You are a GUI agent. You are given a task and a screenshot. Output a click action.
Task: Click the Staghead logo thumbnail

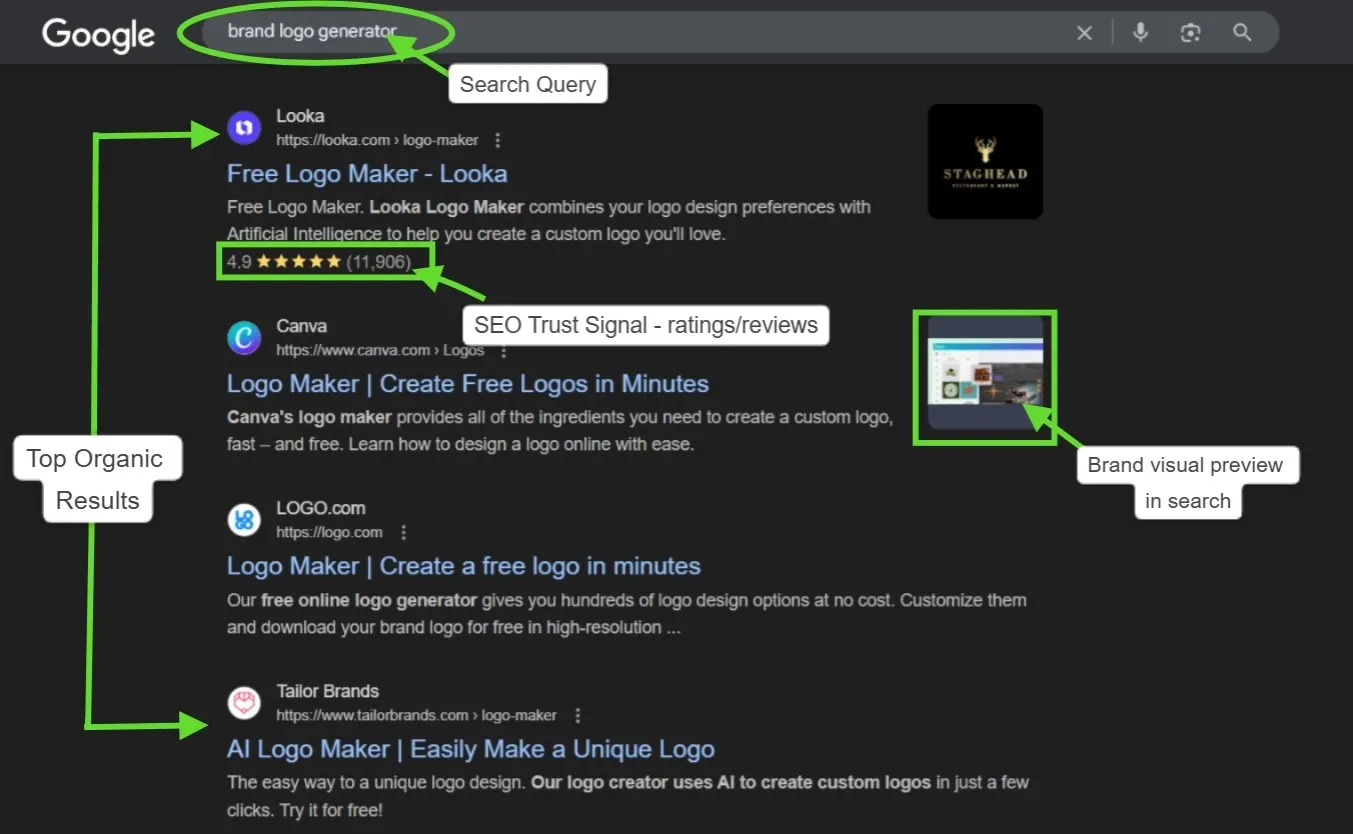pos(985,162)
